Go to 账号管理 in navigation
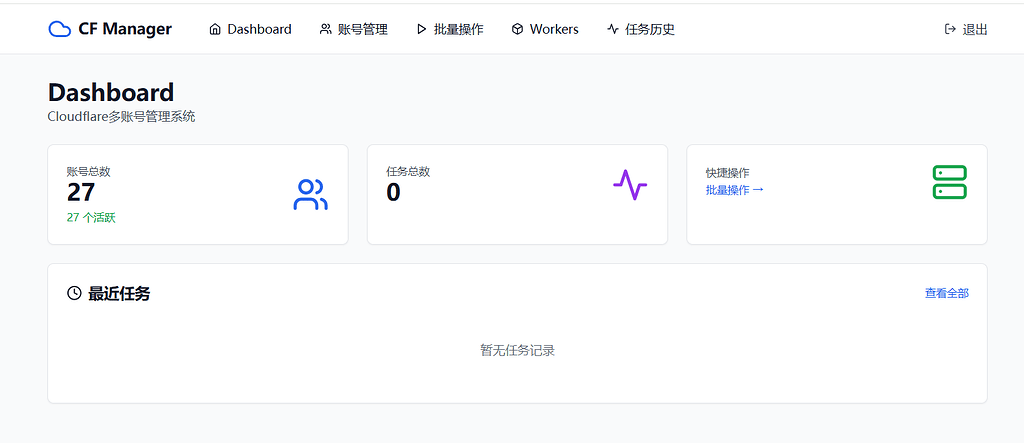The height and width of the screenshot is (443, 1024). coord(353,29)
